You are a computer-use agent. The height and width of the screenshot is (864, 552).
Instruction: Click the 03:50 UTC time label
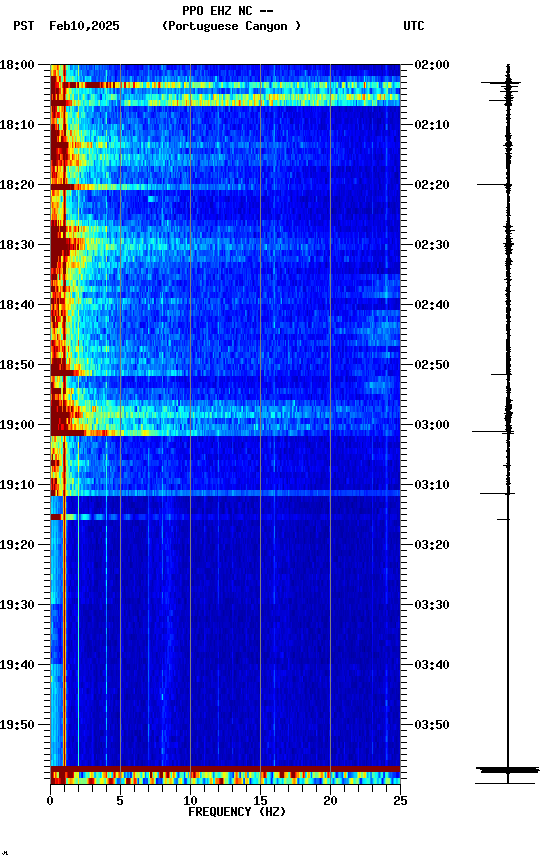tap(432, 725)
